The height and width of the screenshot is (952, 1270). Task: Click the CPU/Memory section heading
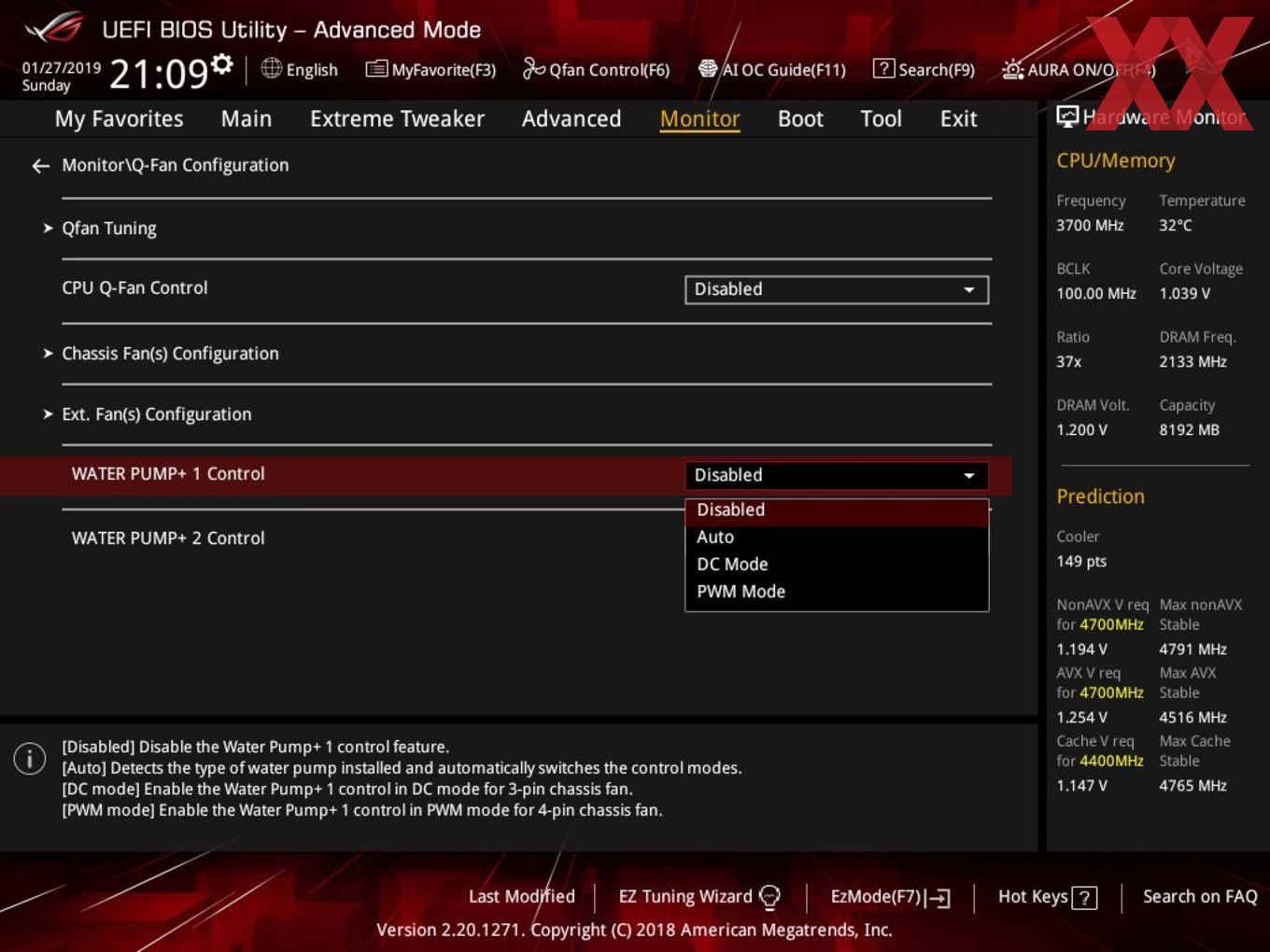pyautogui.click(x=1115, y=161)
